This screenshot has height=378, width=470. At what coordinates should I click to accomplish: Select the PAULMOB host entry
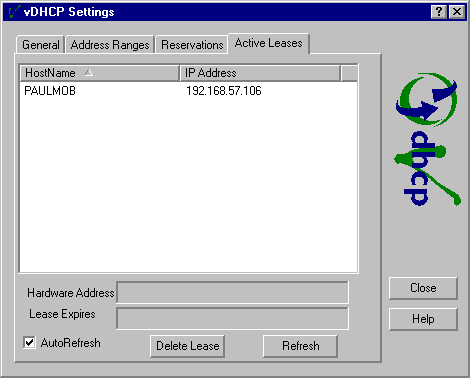coord(50,91)
